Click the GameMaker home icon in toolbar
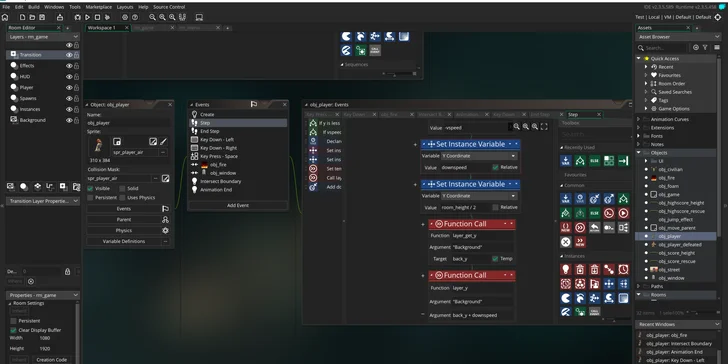The height and width of the screenshot is (364, 728). (x=5, y=17)
